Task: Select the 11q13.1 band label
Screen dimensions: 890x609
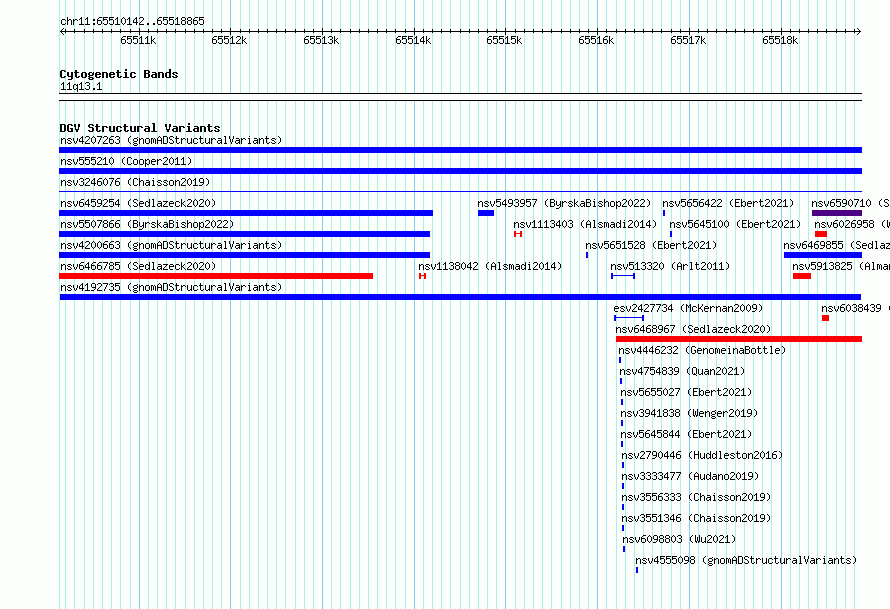Action: pos(81,86)
